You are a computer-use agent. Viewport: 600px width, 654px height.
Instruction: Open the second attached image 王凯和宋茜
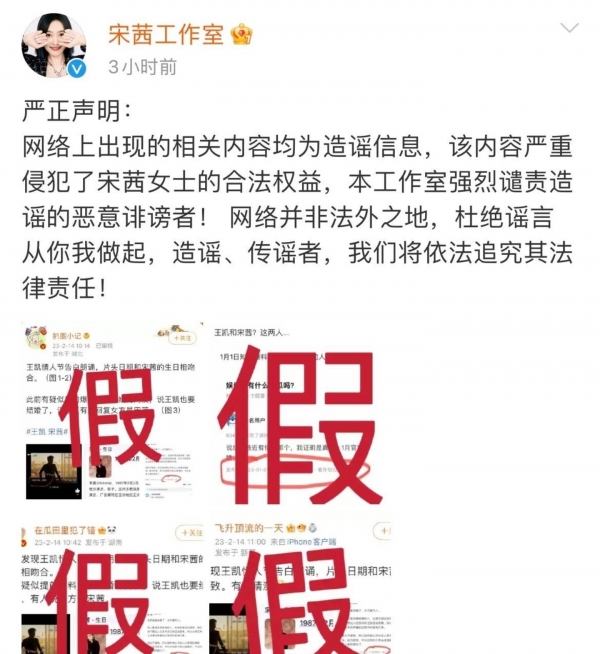coord(300,413)
